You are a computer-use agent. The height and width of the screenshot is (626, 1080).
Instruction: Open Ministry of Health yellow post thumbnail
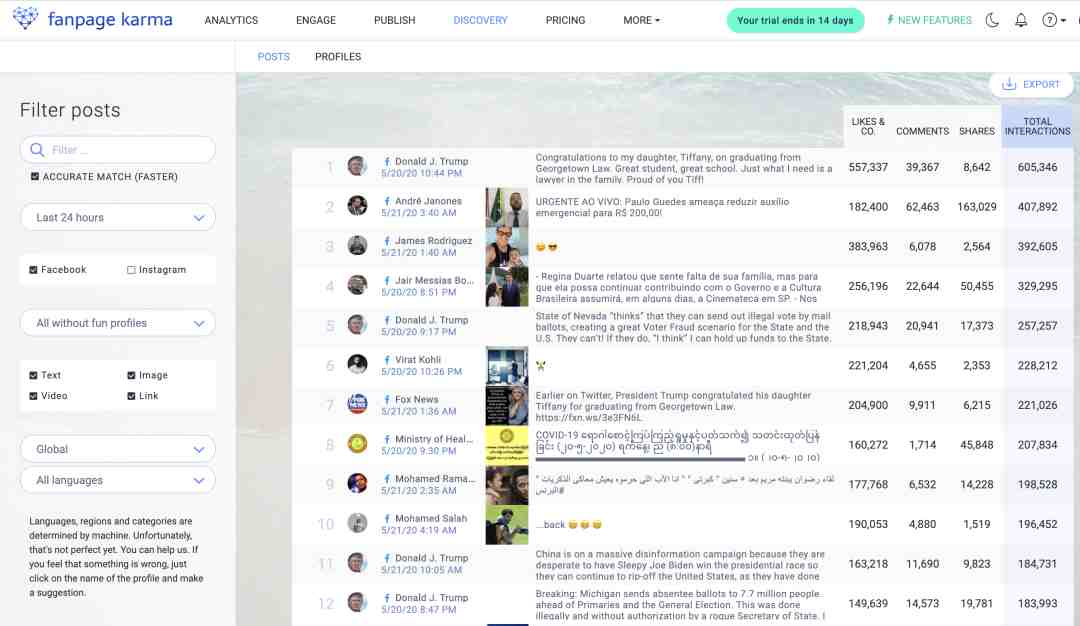tap(507, 444)
